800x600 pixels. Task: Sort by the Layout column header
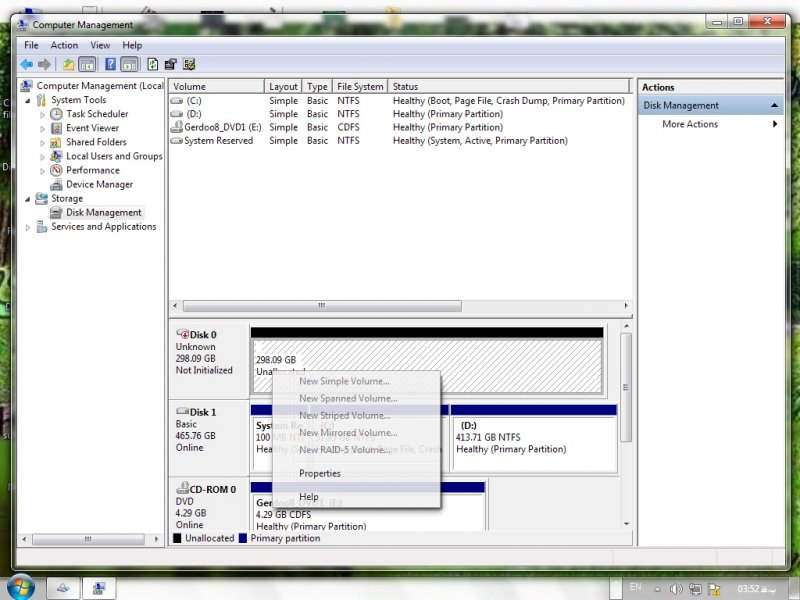click(283, 86)
